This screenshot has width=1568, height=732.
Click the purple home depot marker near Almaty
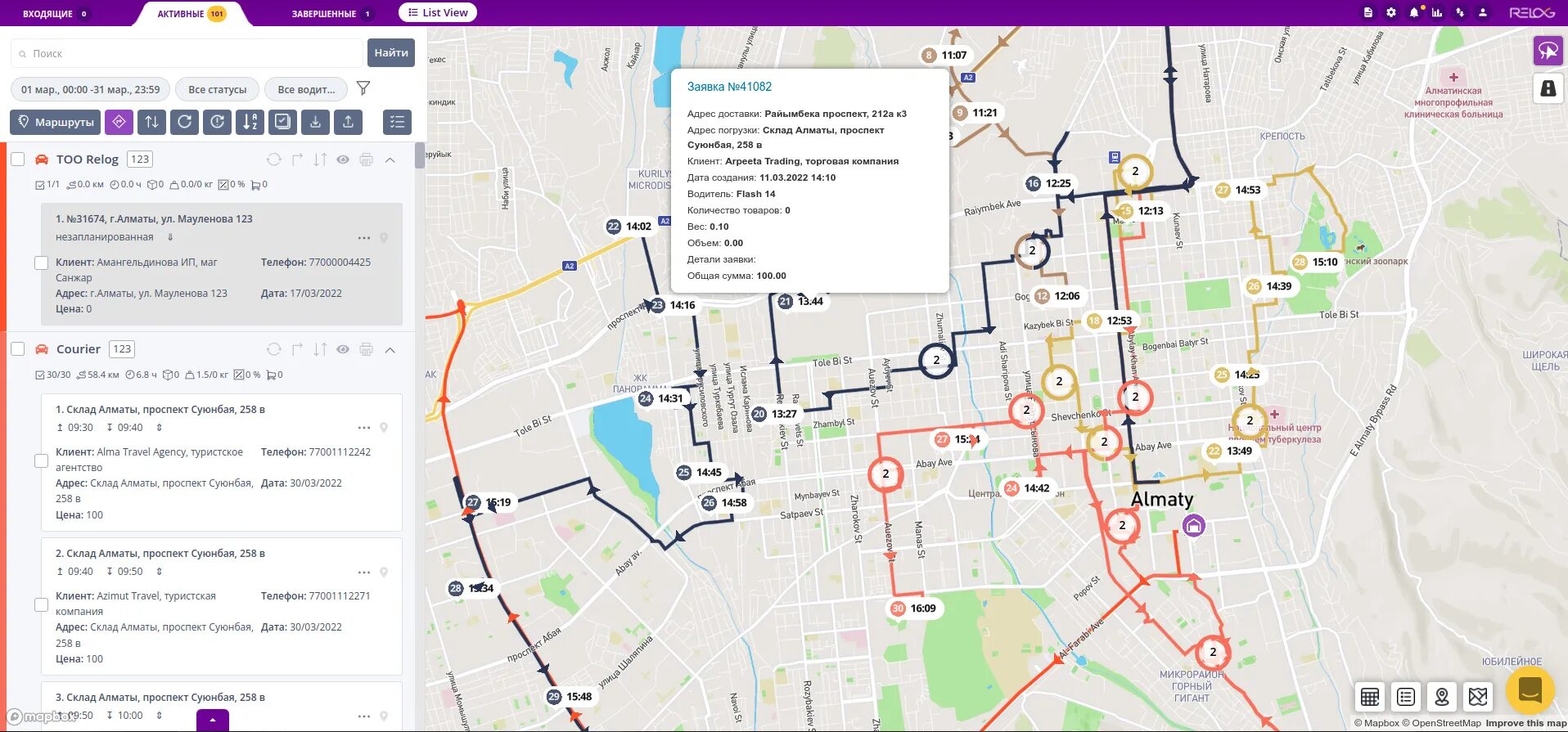pyautogui.click(x=1194, y=526)
